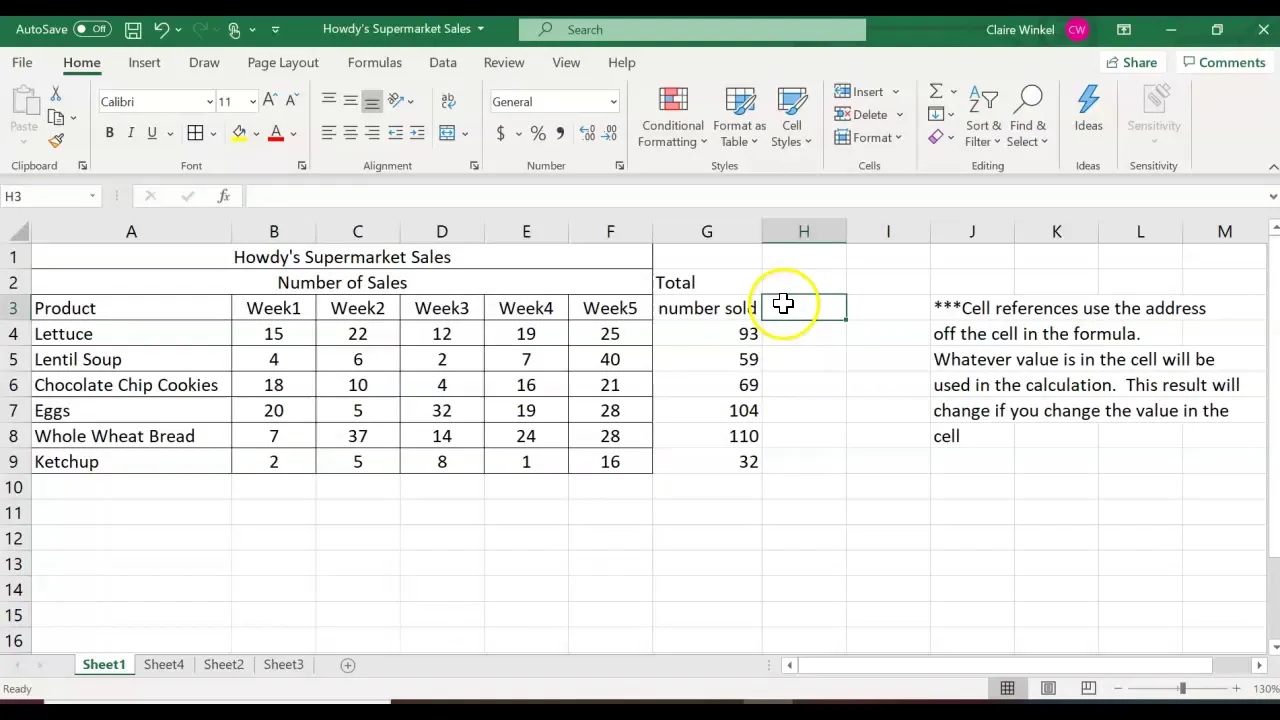Open the Font Color dropdown arrow
This screenshot has width=1280, height=720.
(x=293, y=133)
